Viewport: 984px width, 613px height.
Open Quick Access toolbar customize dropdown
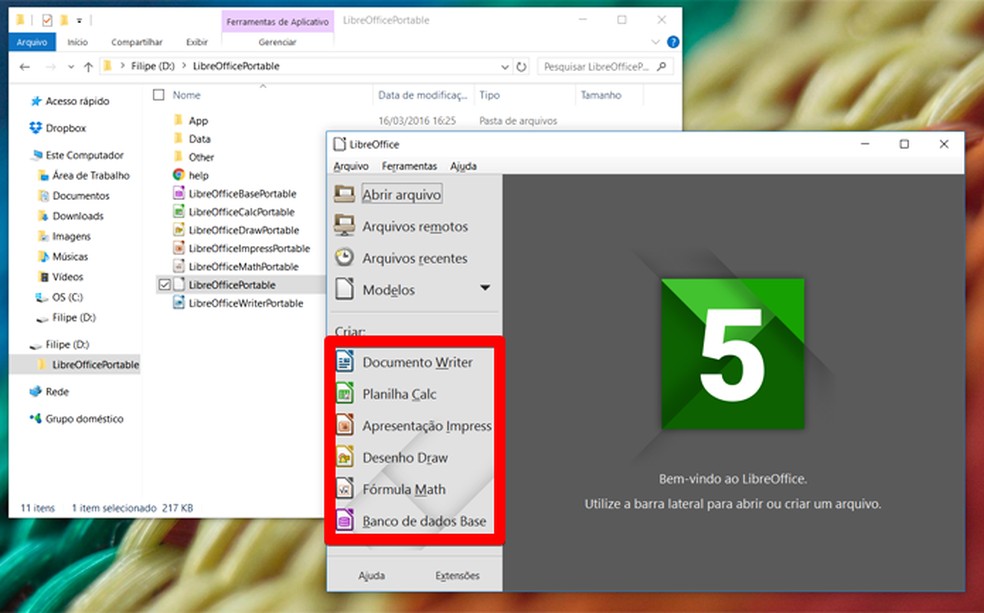coord(80,21)
